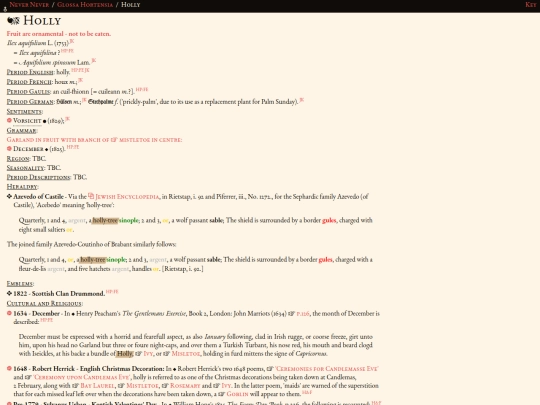Click the pointing hand icon before Rosemary
This screenshot has width=540, height=405.
tap(165, 385)
